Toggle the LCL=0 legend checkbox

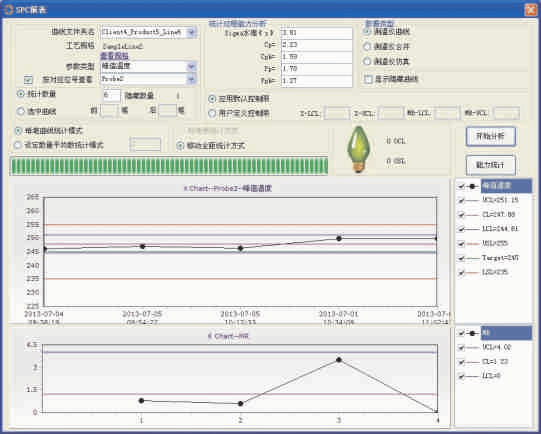[x=461, y=376]
